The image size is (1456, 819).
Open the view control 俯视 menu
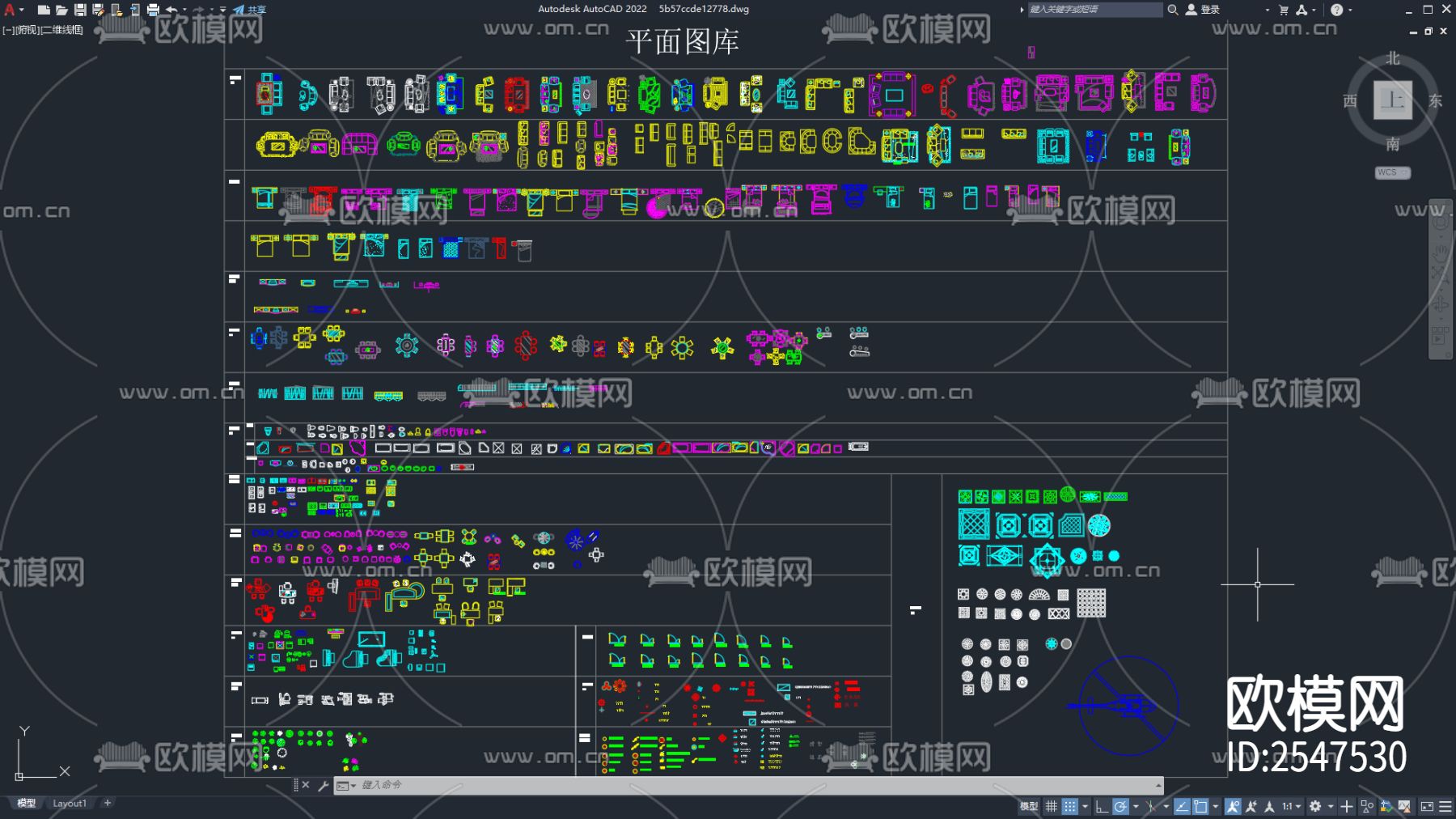(x=27, y=30)
